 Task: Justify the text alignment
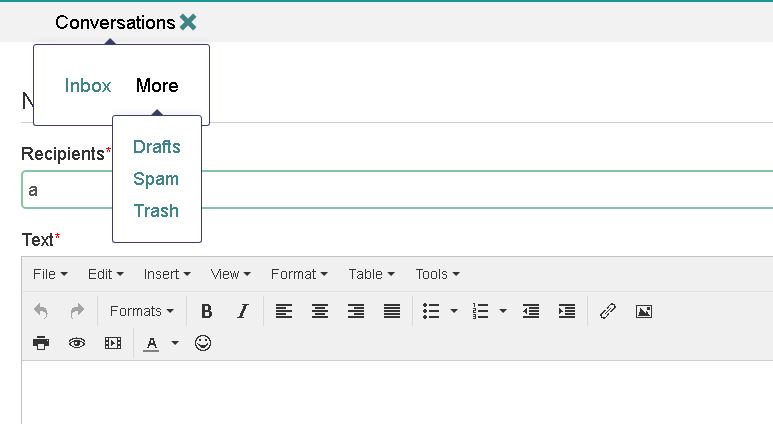pos(392,311)
